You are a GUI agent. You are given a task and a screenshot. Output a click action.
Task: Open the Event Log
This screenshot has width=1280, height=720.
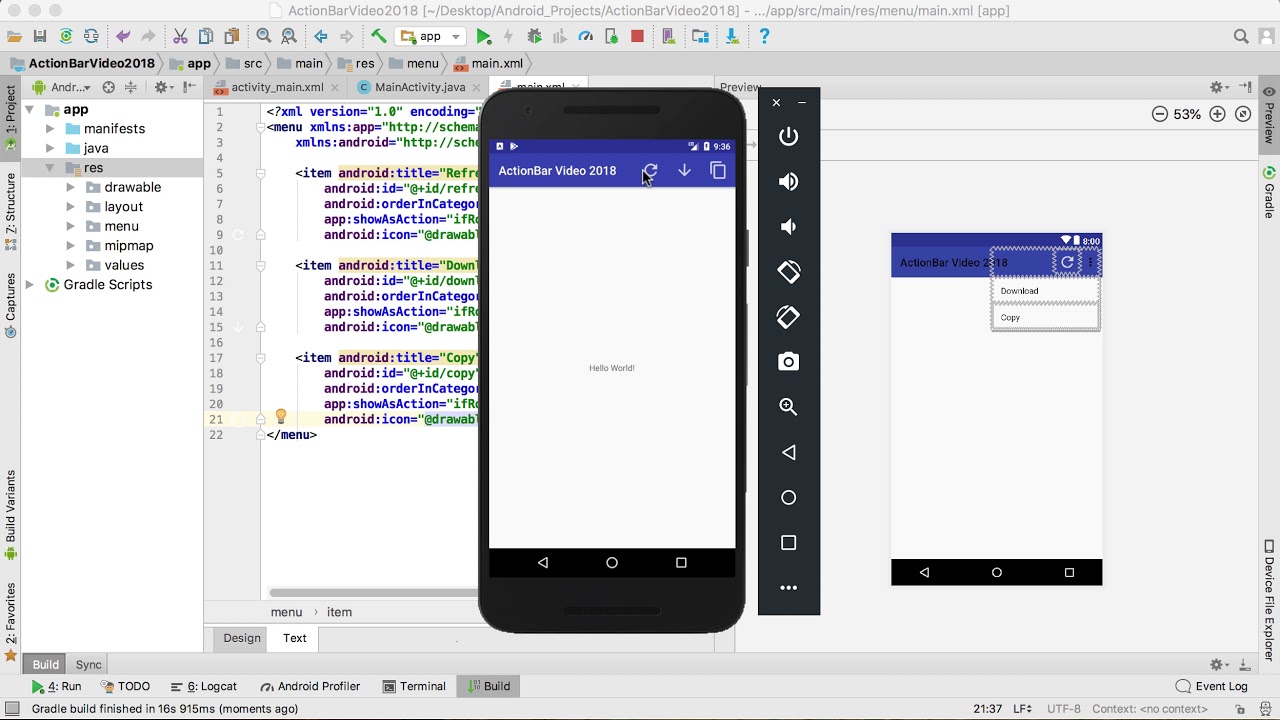tap(1212, 687)
